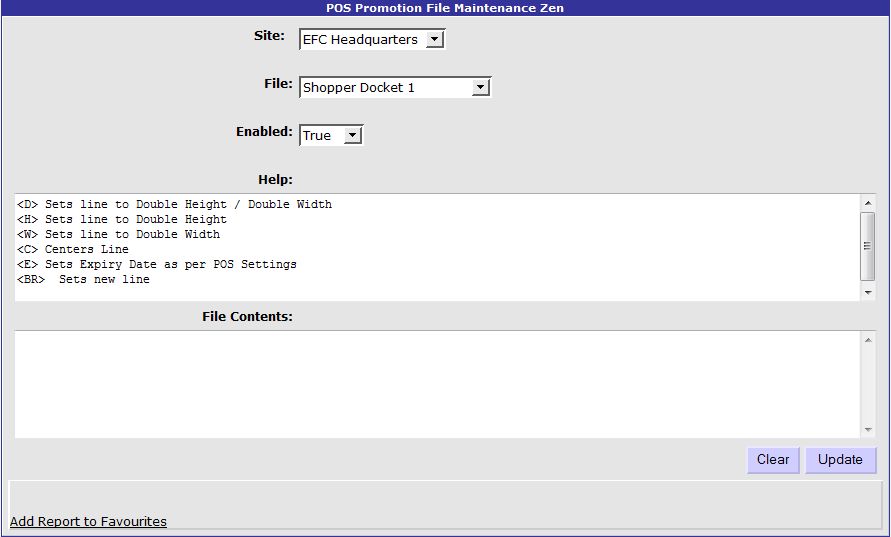Click the Site: field label
The image size is (891, 537).
(269, 36)
